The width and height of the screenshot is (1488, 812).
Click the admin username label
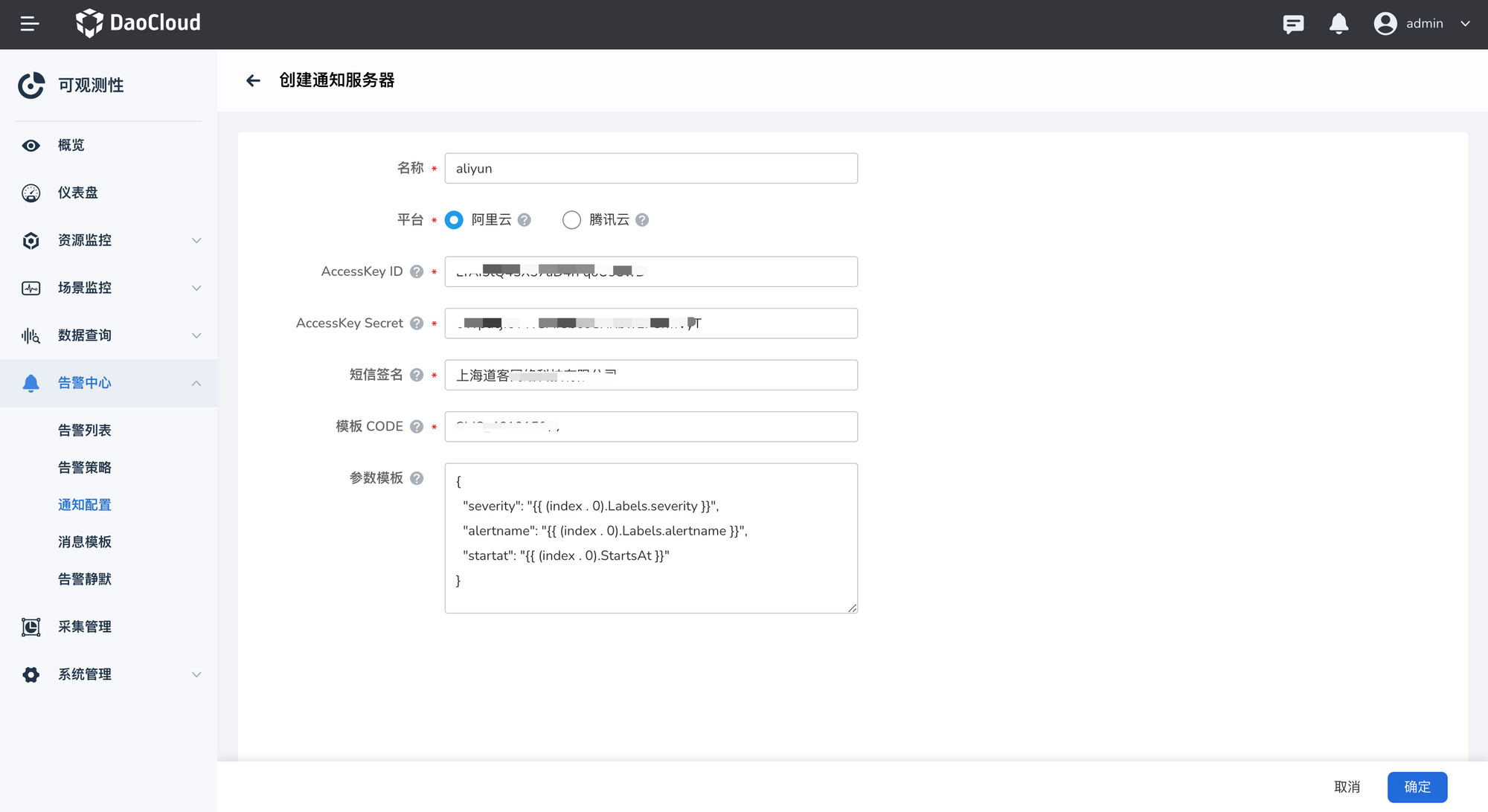(x=1425, y=24)
